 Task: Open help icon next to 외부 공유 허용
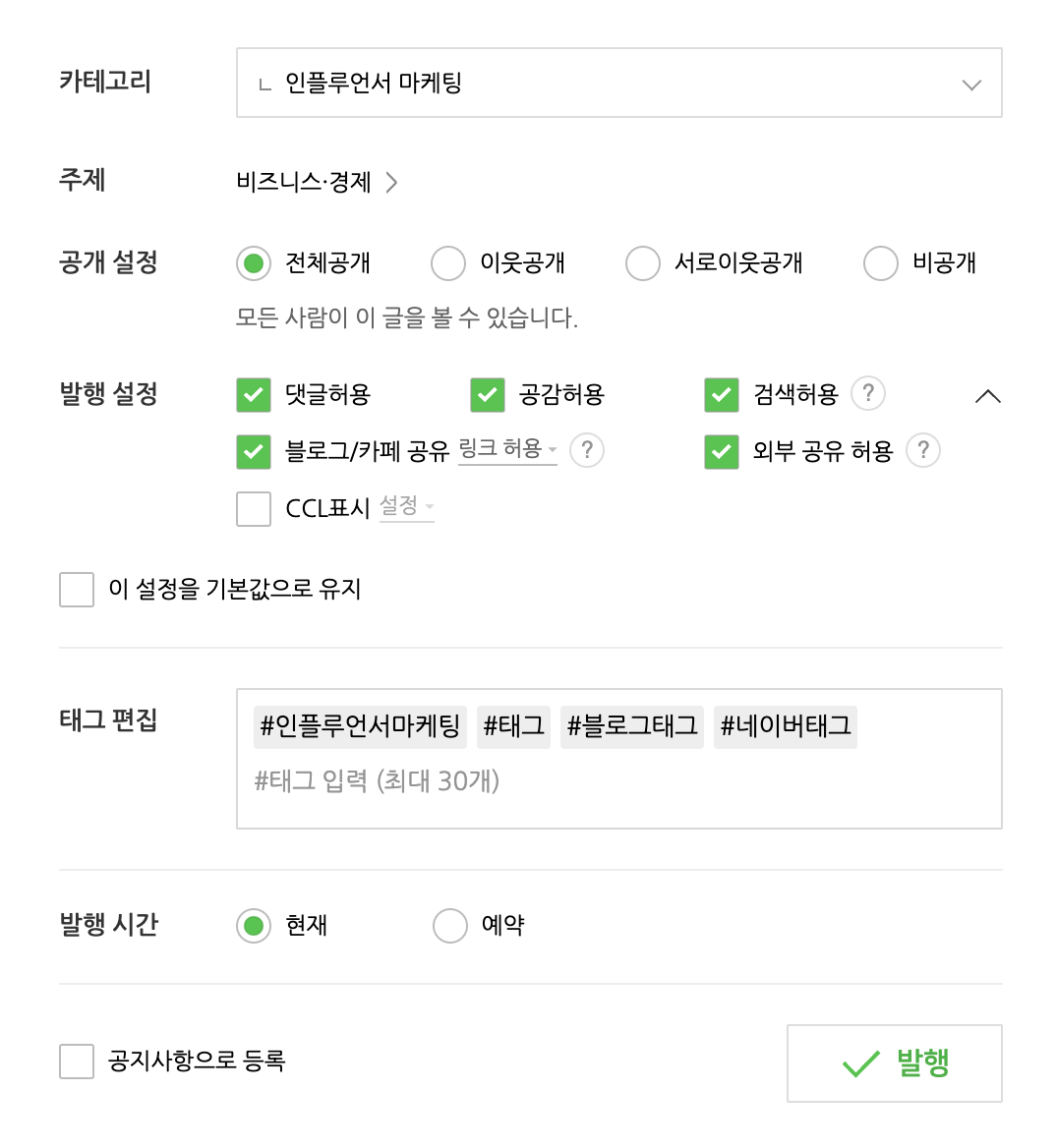(x=922, y=451)
